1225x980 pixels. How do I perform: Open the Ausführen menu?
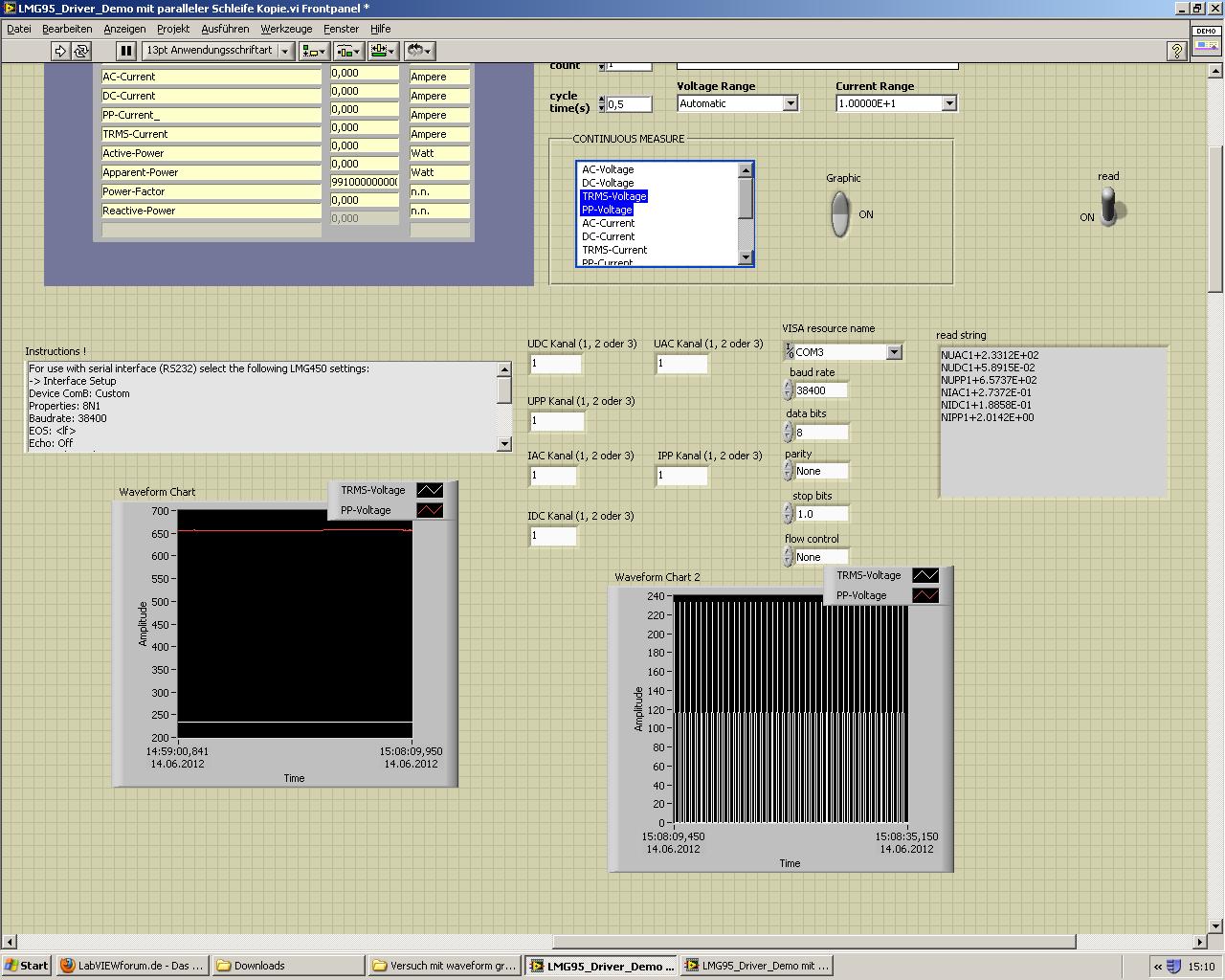(x=225, y=29)
